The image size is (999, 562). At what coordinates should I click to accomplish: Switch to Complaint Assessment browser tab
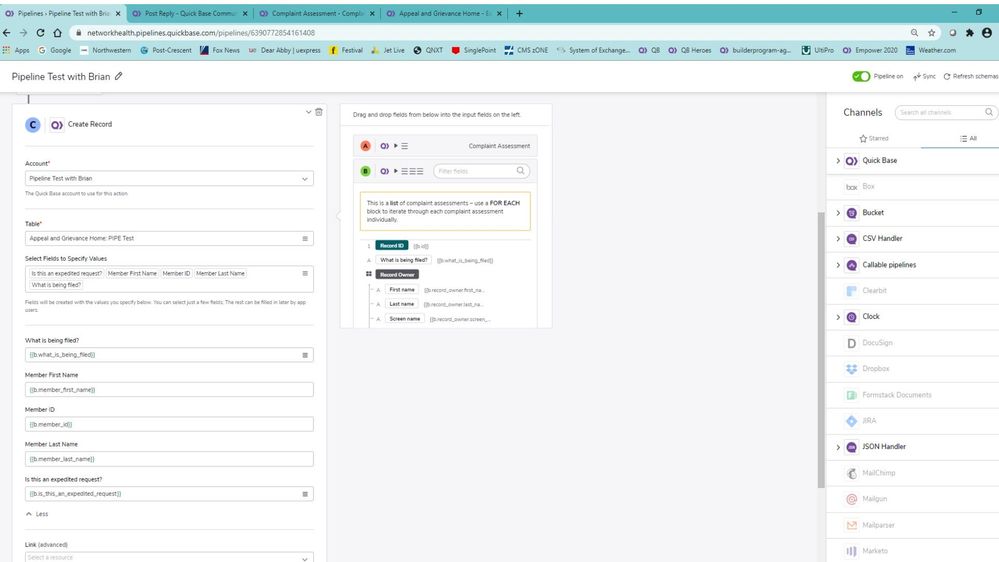coord(317,13)
